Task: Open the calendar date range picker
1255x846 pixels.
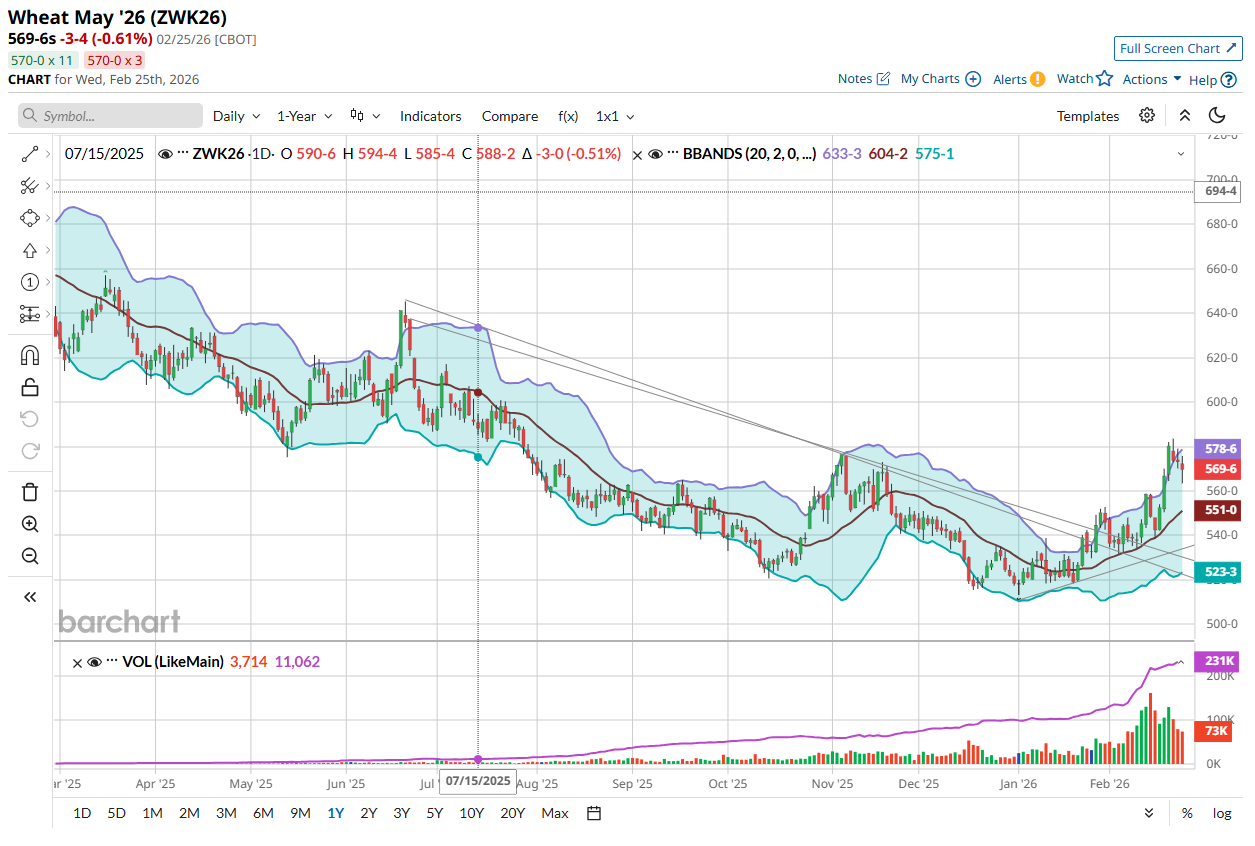Action: (x=594, y=813)
